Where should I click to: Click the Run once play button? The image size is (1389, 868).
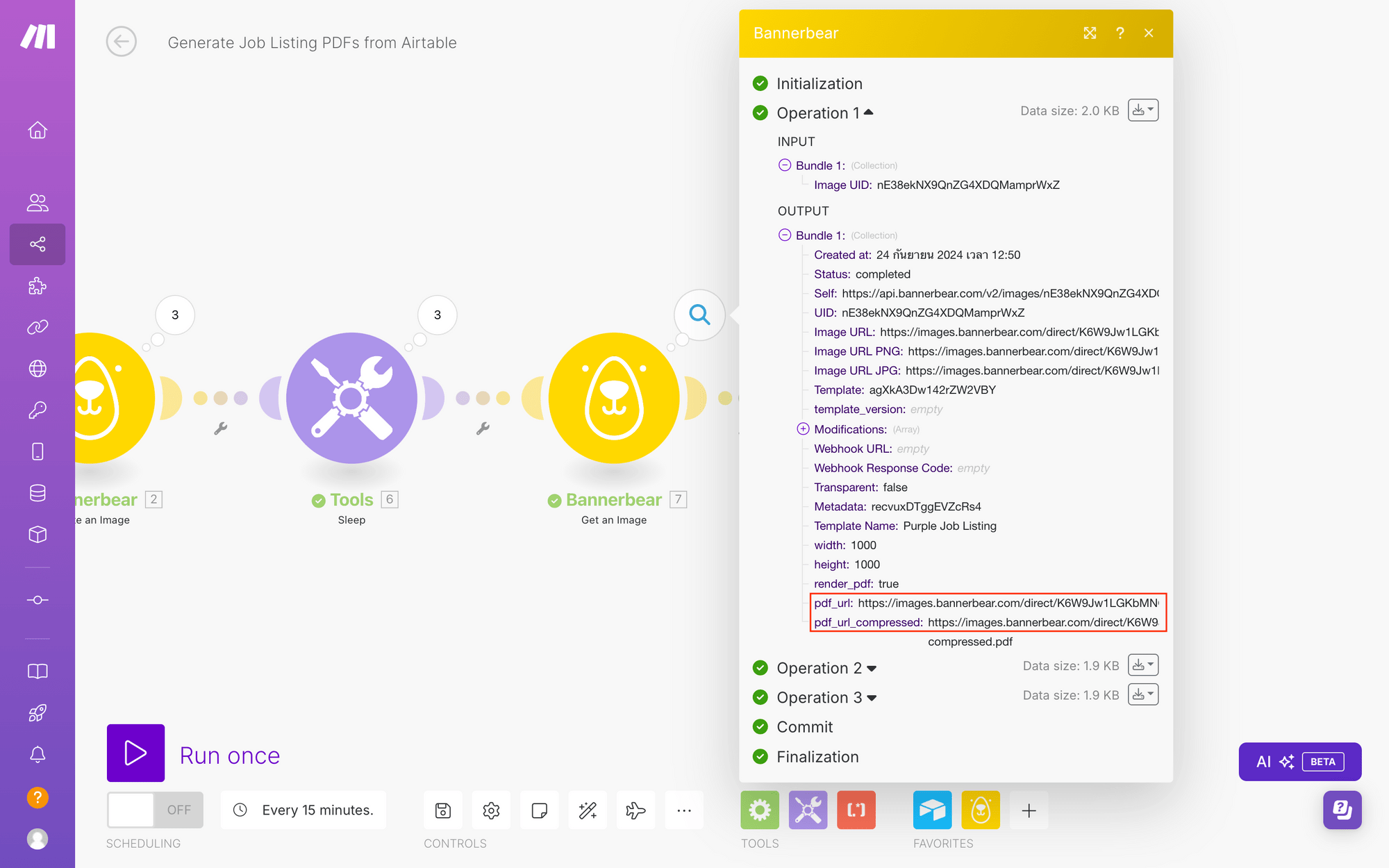pyautogui.click(x=135, y=753)
